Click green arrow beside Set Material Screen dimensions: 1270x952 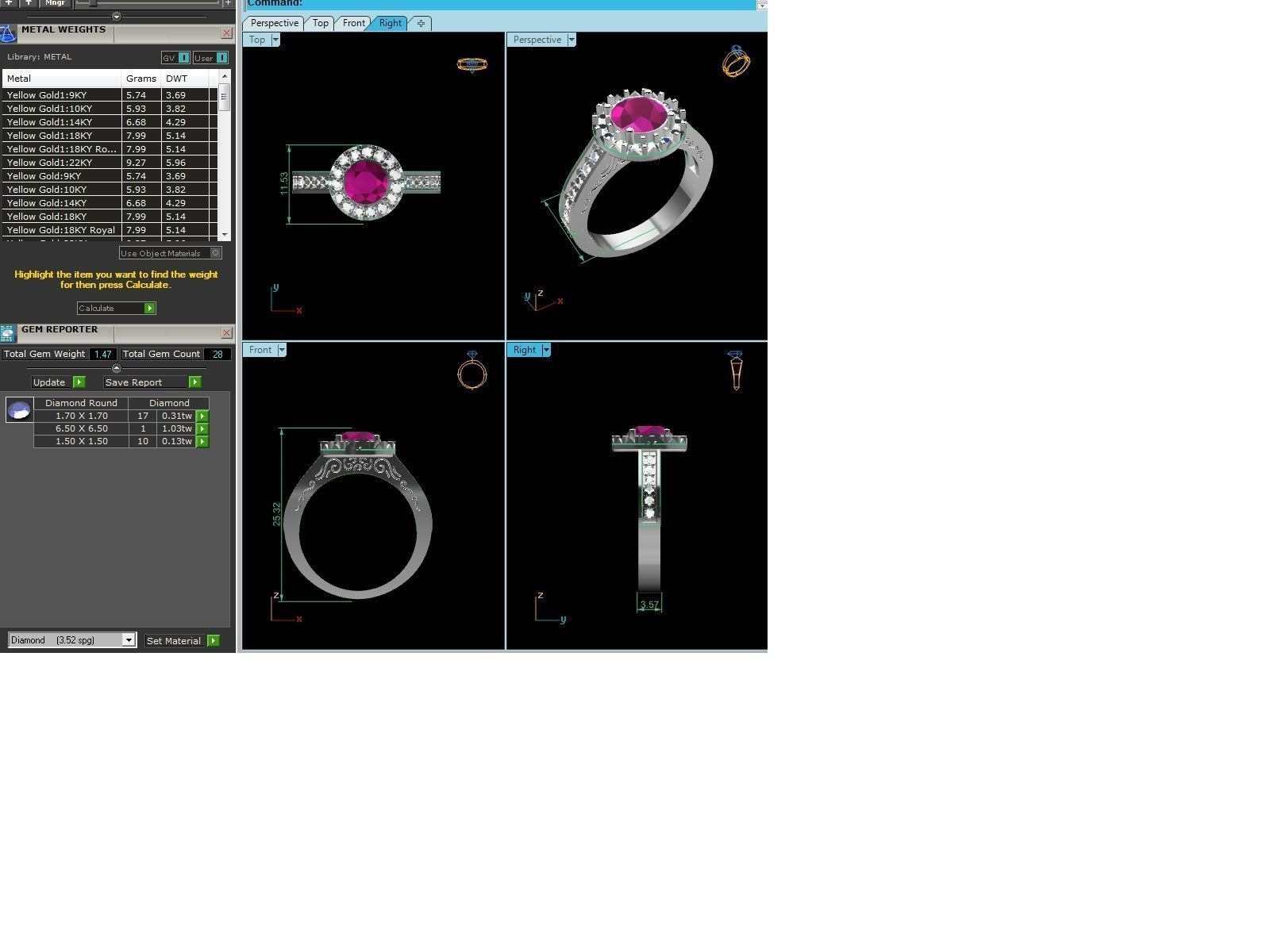[214, 641]
